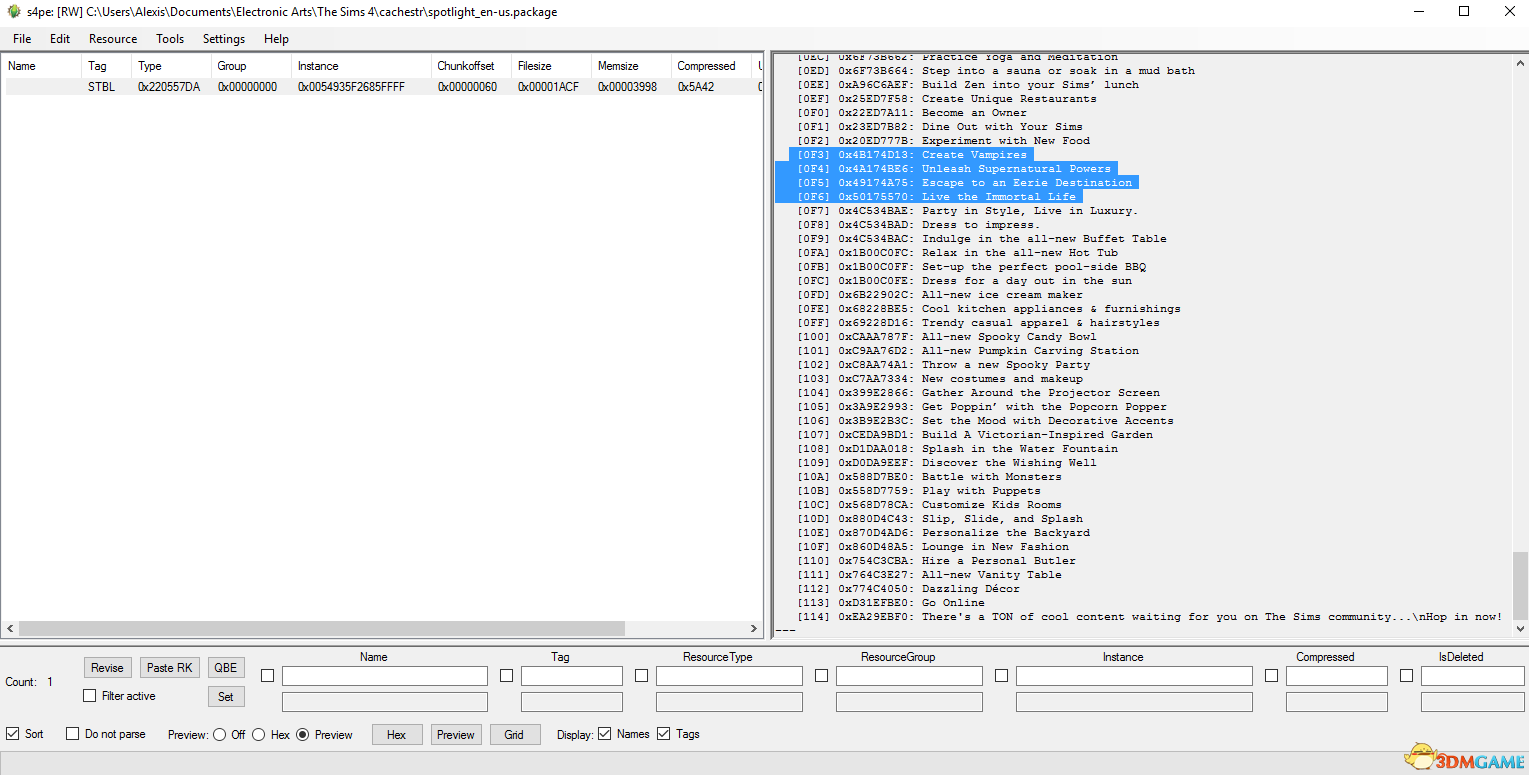The width and height of the screenshot is (1529, 775).
Task: Sort by the Chunkoffset column header
Action: [472, 66]
